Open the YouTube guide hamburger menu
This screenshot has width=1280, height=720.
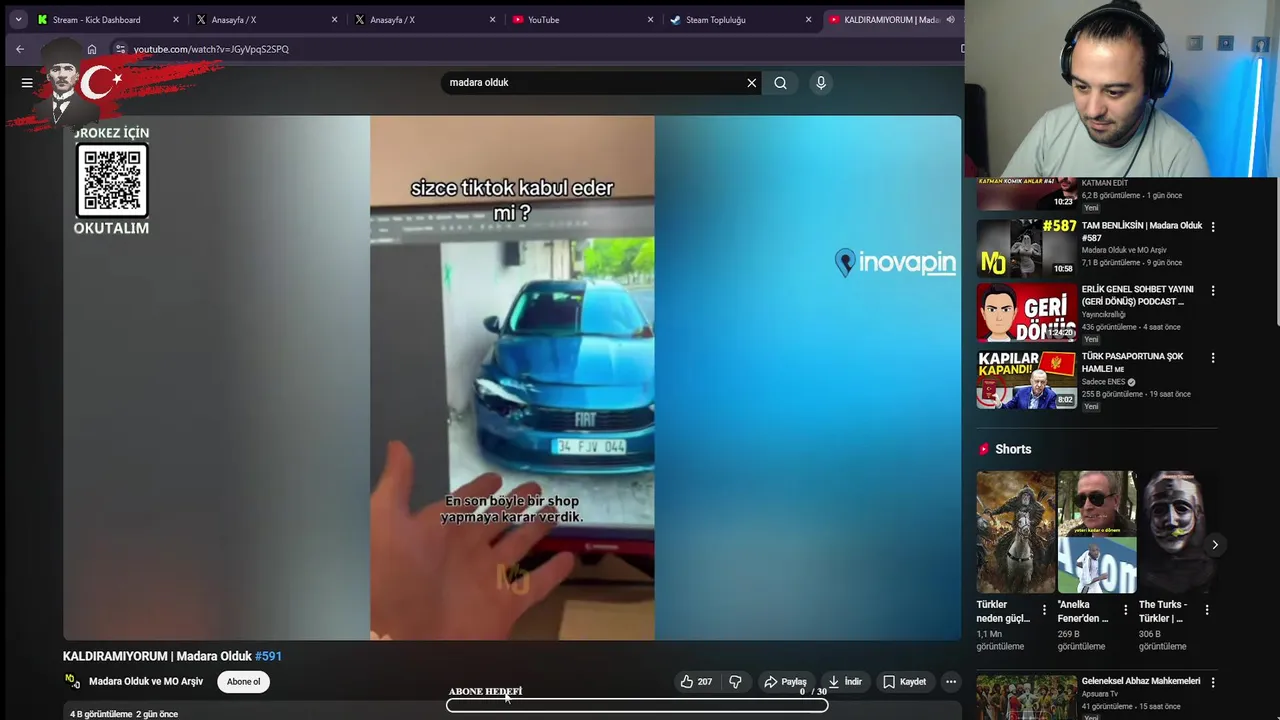click(27, 83)
